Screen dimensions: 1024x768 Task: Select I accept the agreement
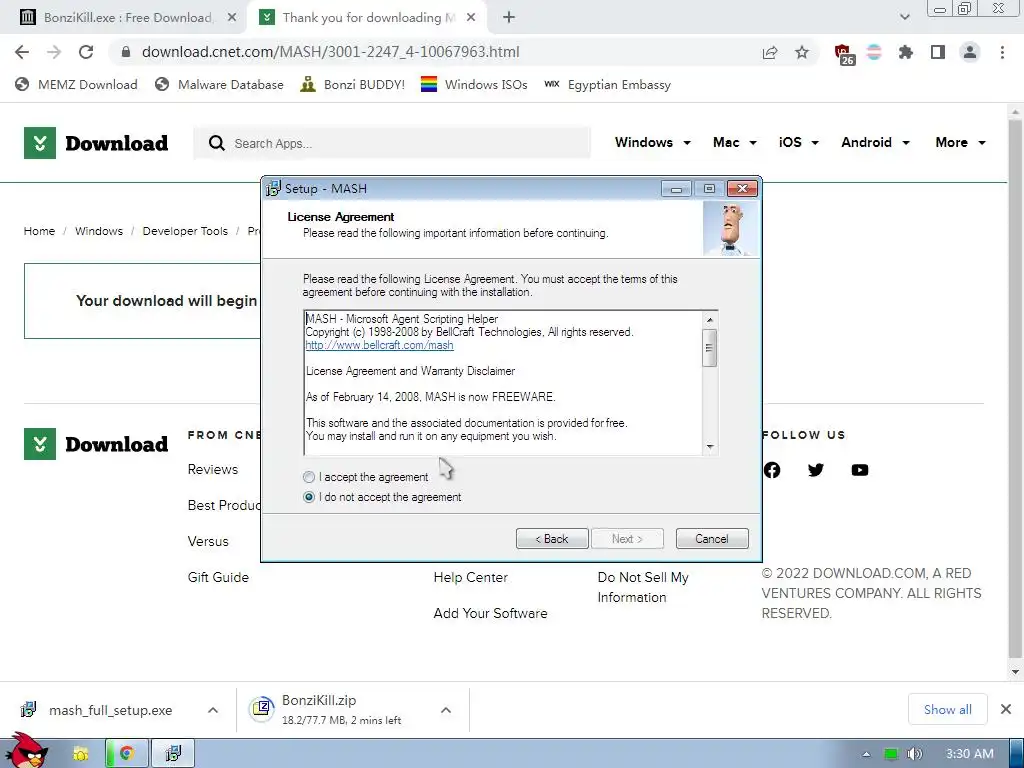pos(366,477)
